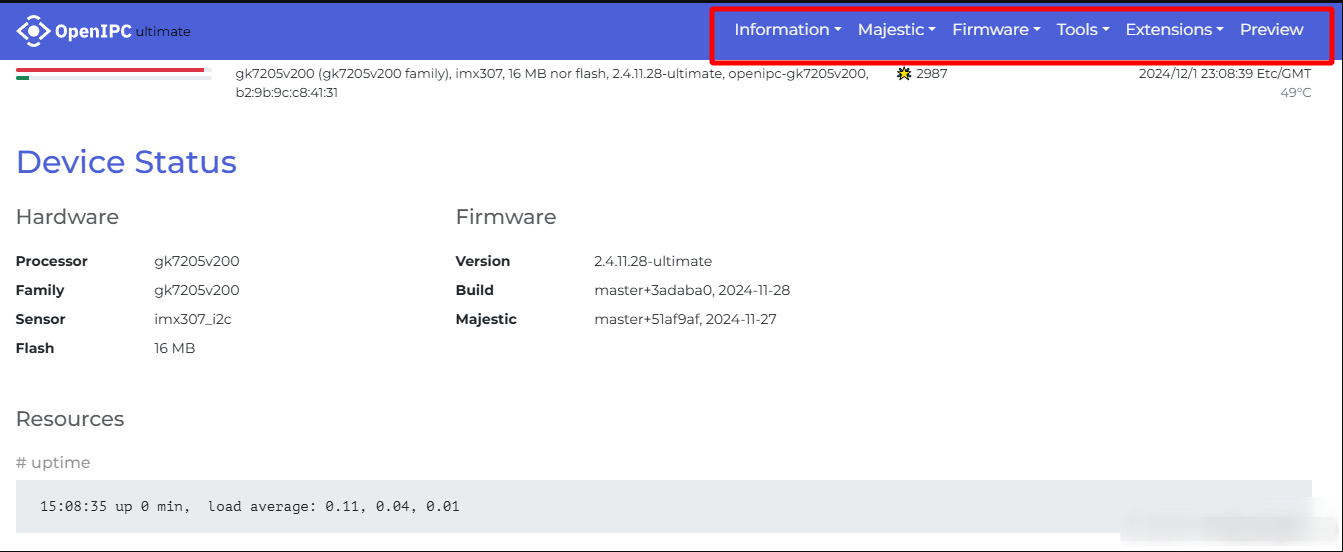Open the Firmware dropdown
Viewport: 1343px width, 552px height.
tap(996, 30)
